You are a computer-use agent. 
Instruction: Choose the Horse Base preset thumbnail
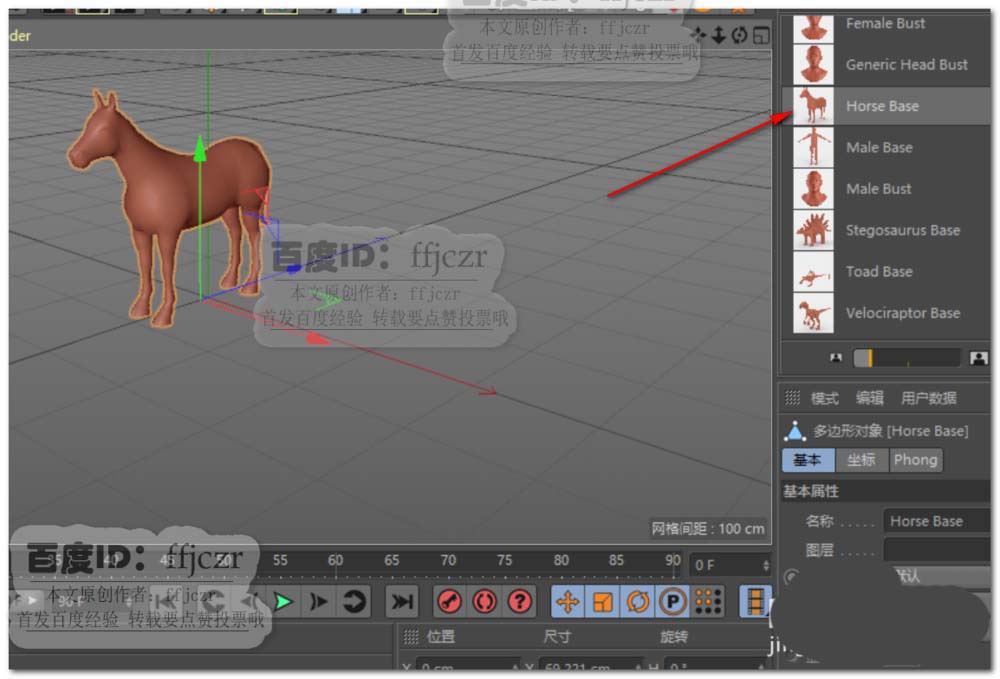coord(813,106)
